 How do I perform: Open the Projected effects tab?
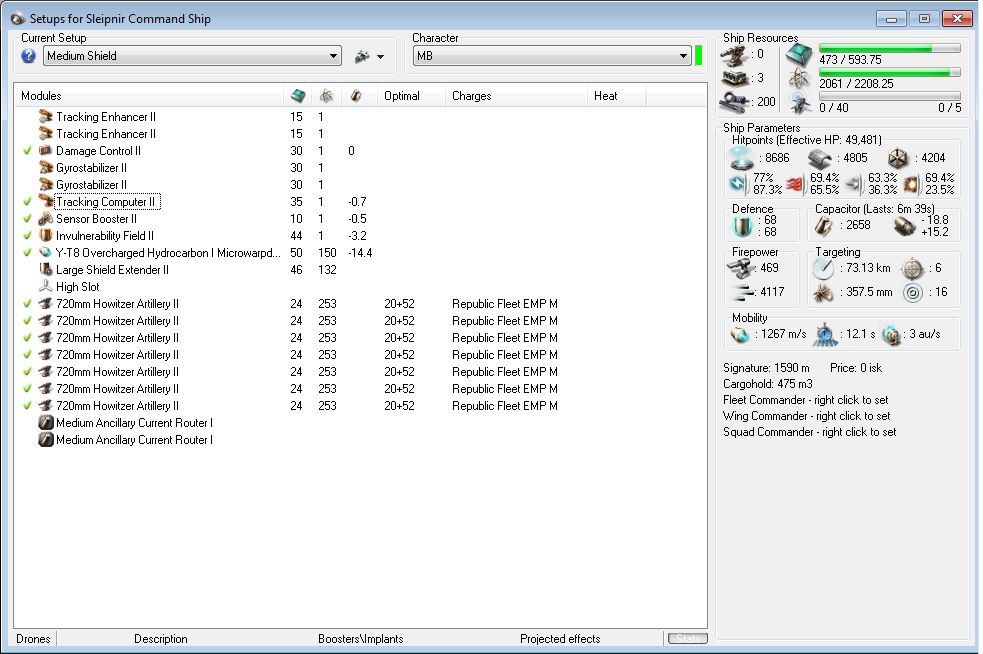560,638
